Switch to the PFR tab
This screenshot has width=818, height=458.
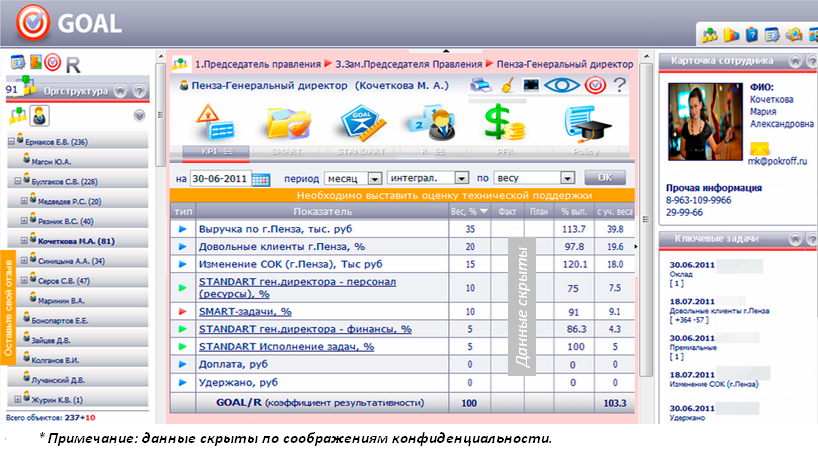(x=505, y=151)
